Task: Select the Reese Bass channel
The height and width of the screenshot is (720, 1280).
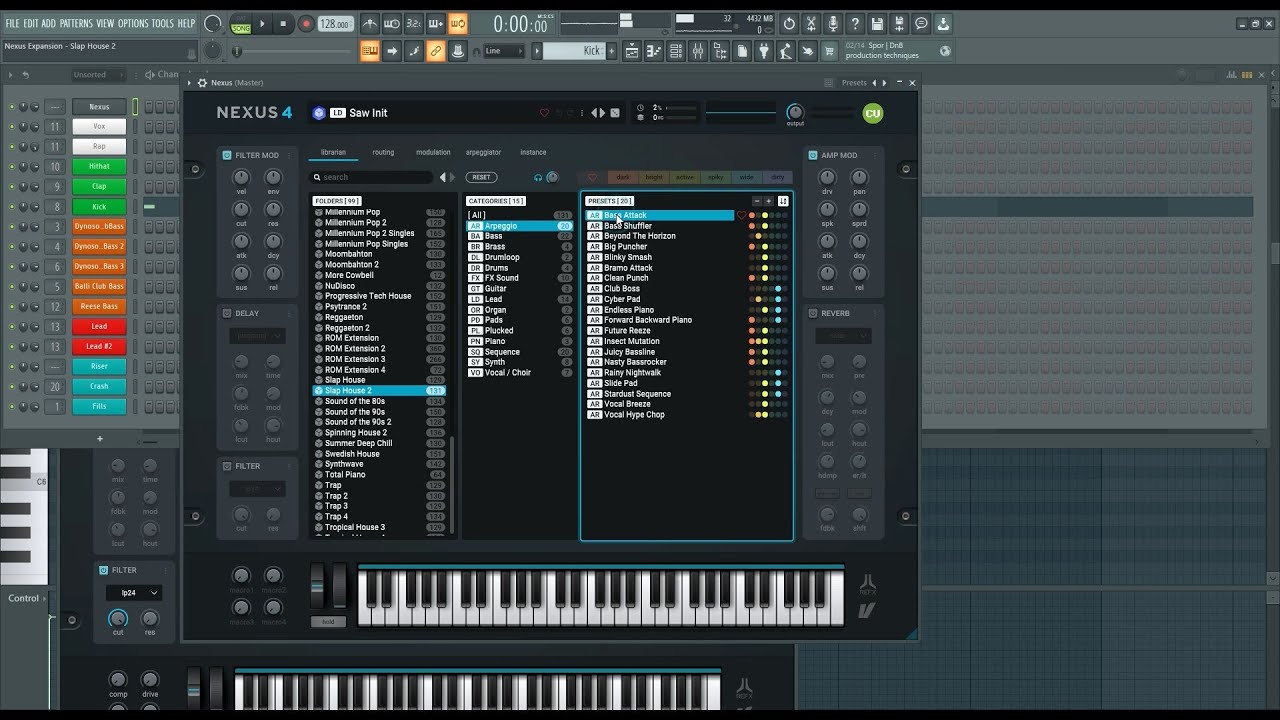Action: (99, 306)
